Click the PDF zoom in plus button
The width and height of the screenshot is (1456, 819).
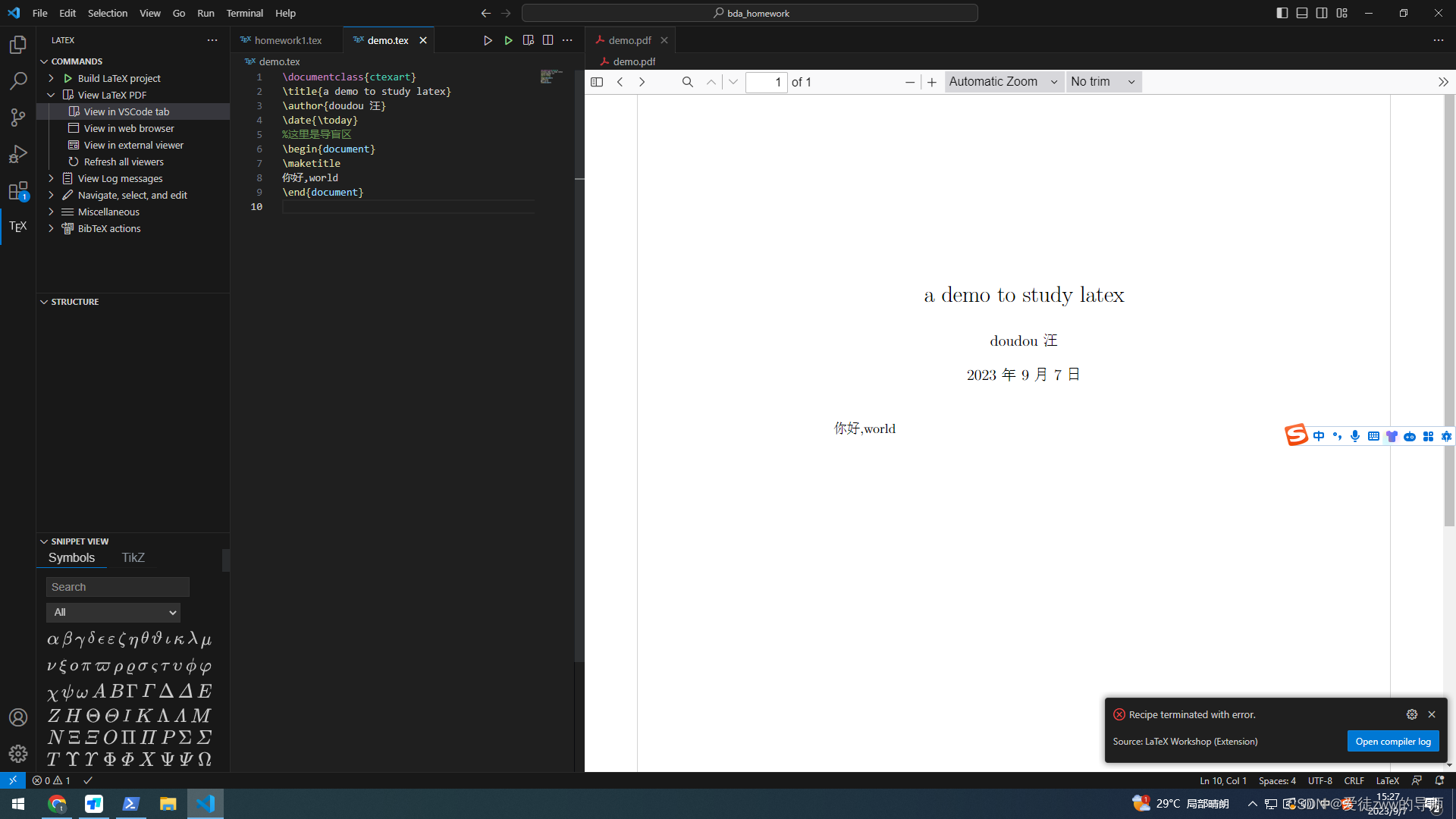[x=932, y=82]
